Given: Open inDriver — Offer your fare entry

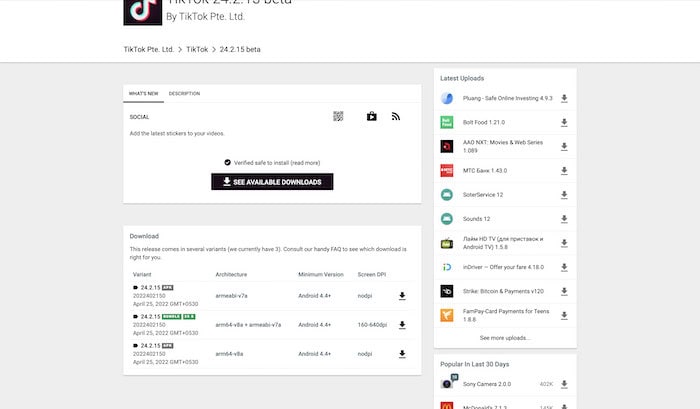Looking at the screenshot, I should coord(503,267).
